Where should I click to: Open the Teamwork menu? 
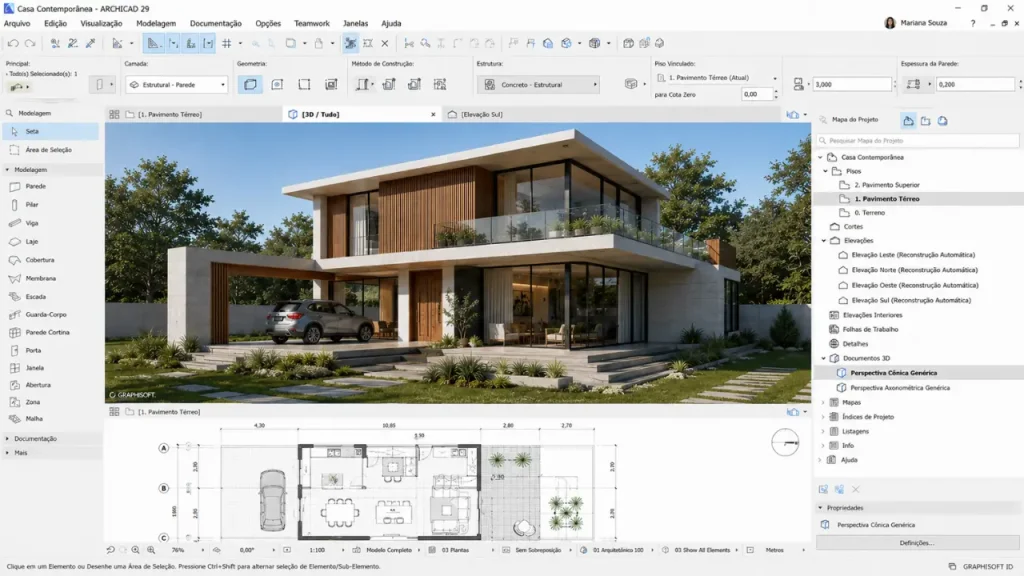(x=312, y=24)
